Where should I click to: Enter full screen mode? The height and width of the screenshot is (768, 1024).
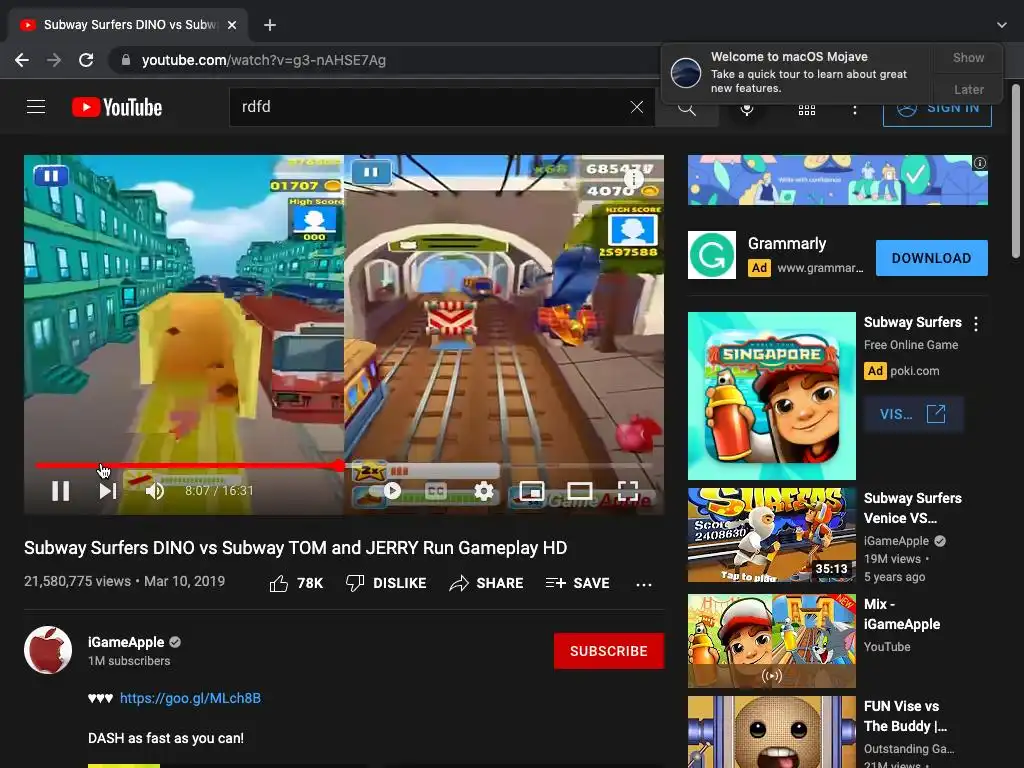click(628, 490)
